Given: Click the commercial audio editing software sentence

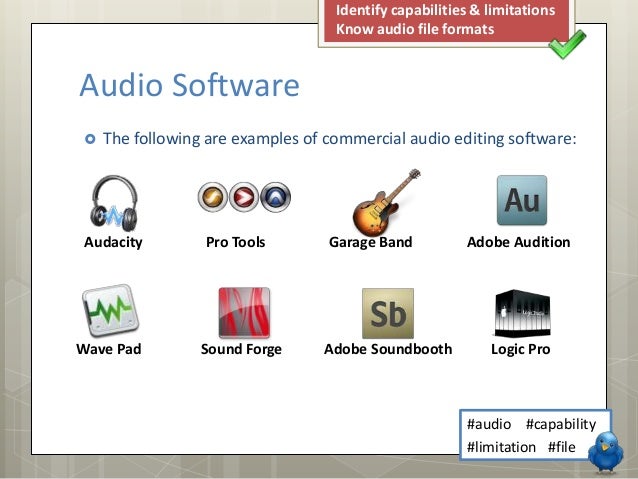Looking at the screenshot, I should tap(340, 139).
